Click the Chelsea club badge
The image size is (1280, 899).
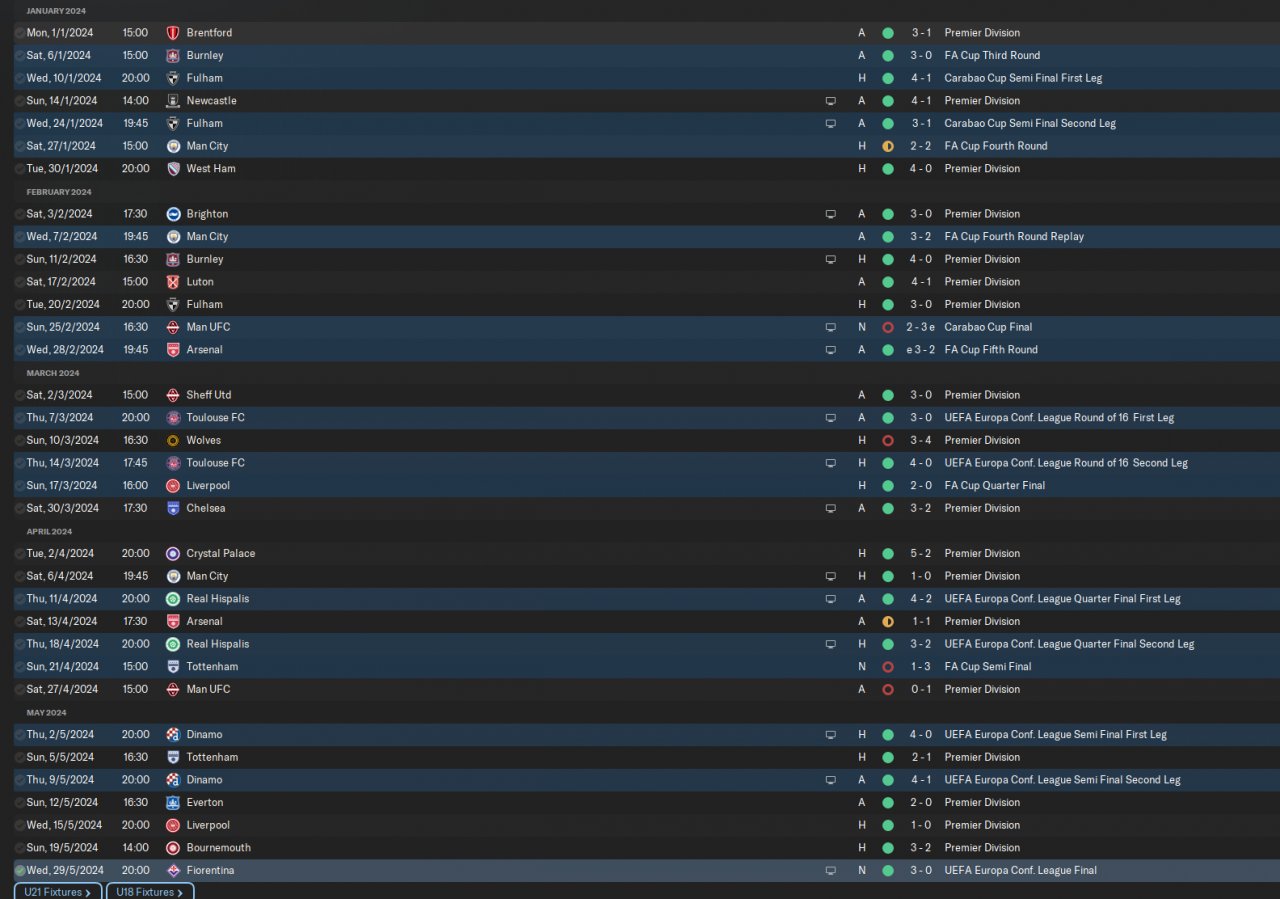[x=173, y=508]
